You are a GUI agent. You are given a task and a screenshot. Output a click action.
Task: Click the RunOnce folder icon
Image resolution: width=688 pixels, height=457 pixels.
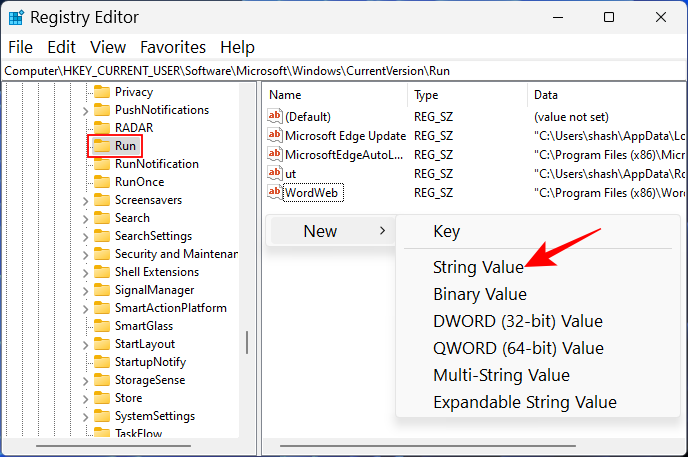click(x=101, y=182)
